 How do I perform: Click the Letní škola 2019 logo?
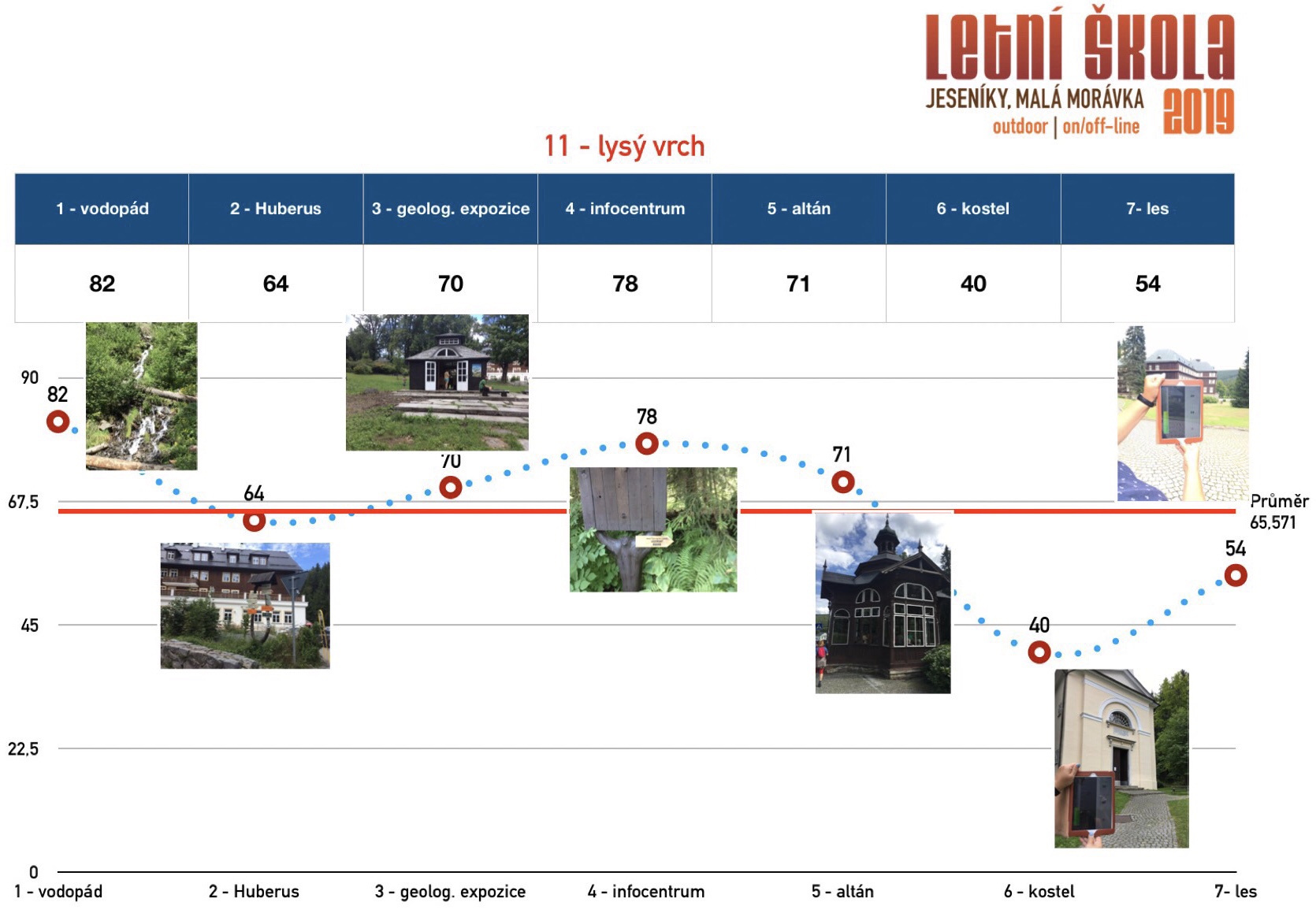tap(1079, 75)
